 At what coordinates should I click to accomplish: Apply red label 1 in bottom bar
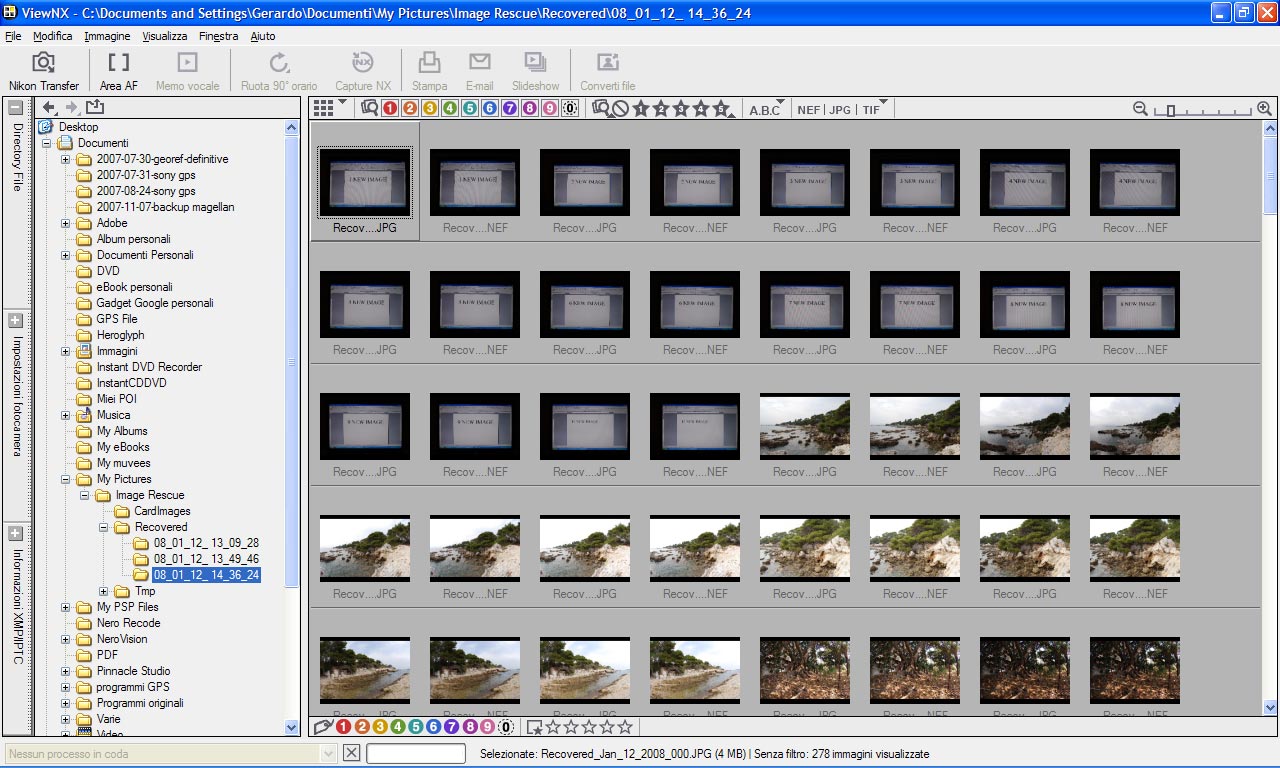343,727
